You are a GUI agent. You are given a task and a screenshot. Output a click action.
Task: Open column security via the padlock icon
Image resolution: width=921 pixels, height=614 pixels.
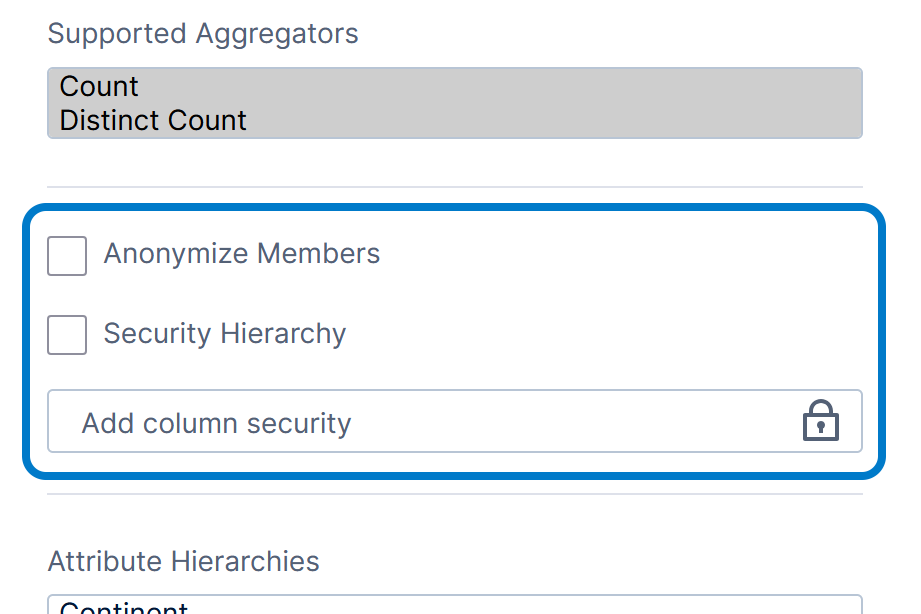[820, 421]
